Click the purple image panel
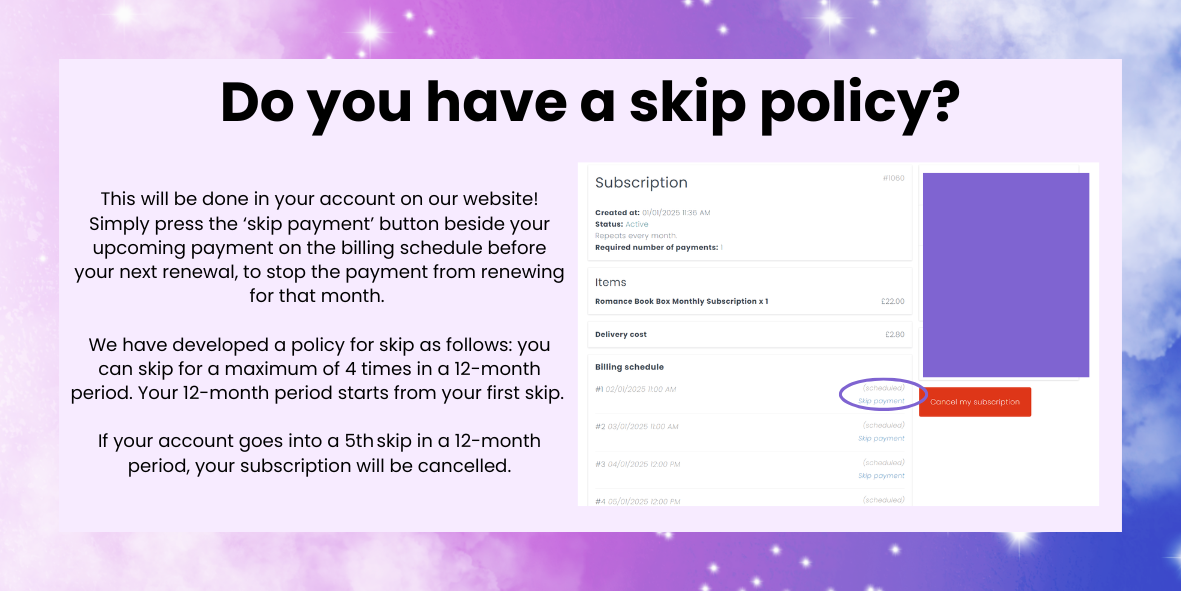Image resolution: width=1181 pixels, height=591 pixels. pos(1005,275)
